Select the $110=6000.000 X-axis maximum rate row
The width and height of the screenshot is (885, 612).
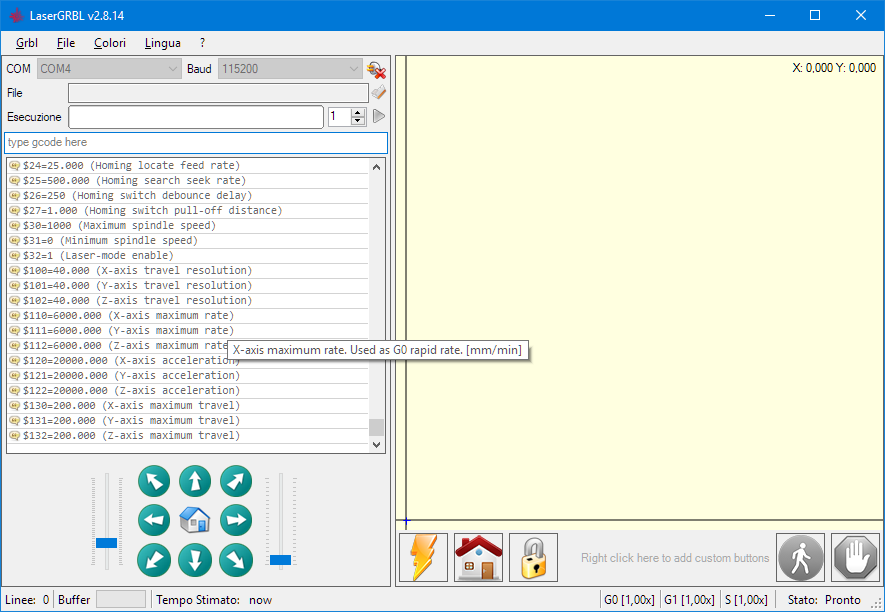pyautogui.click(x=188, y=316)
